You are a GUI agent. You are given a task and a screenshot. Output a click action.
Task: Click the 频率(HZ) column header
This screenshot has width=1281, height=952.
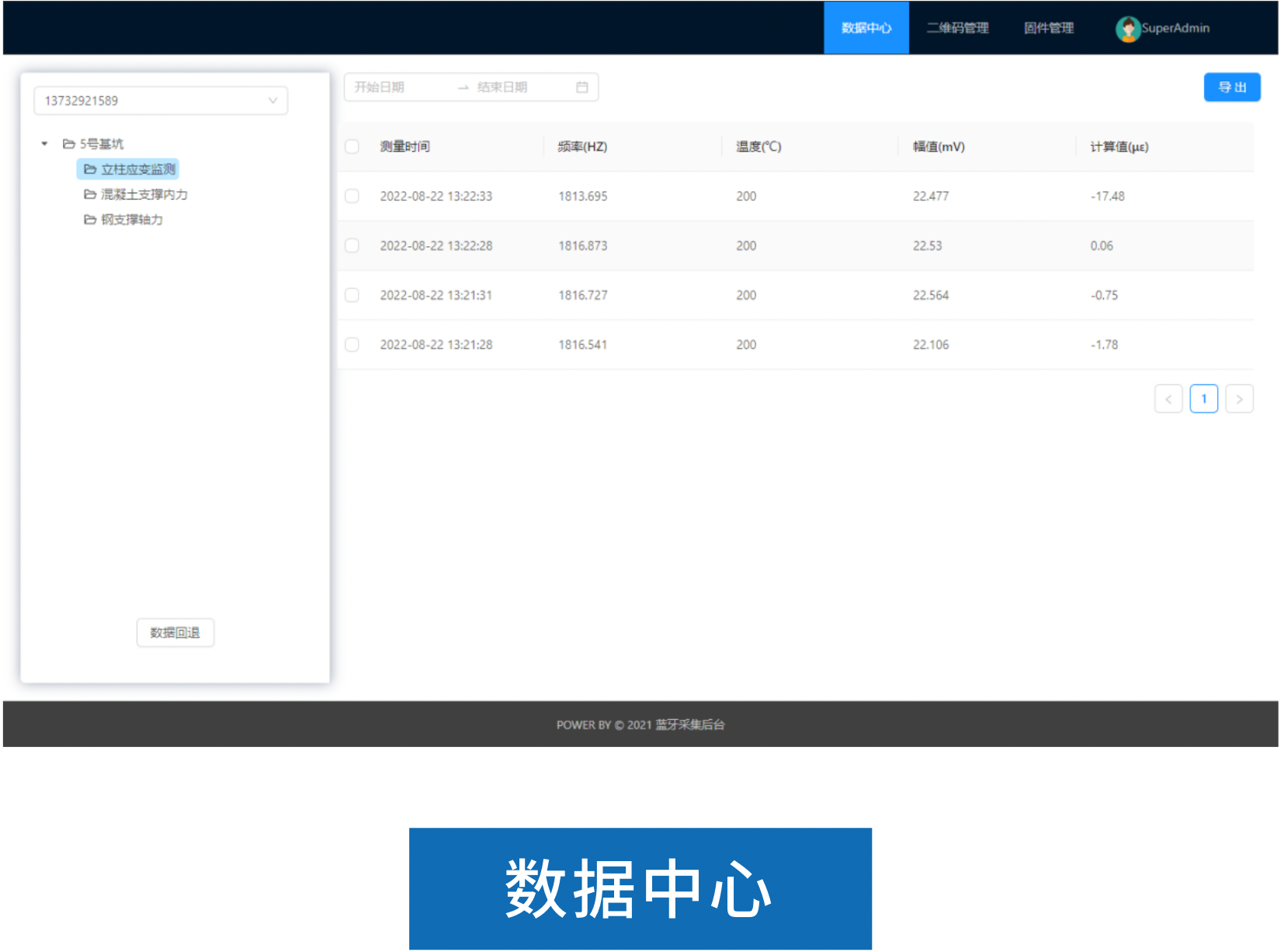pyautogui.click(x=582, y=147)
